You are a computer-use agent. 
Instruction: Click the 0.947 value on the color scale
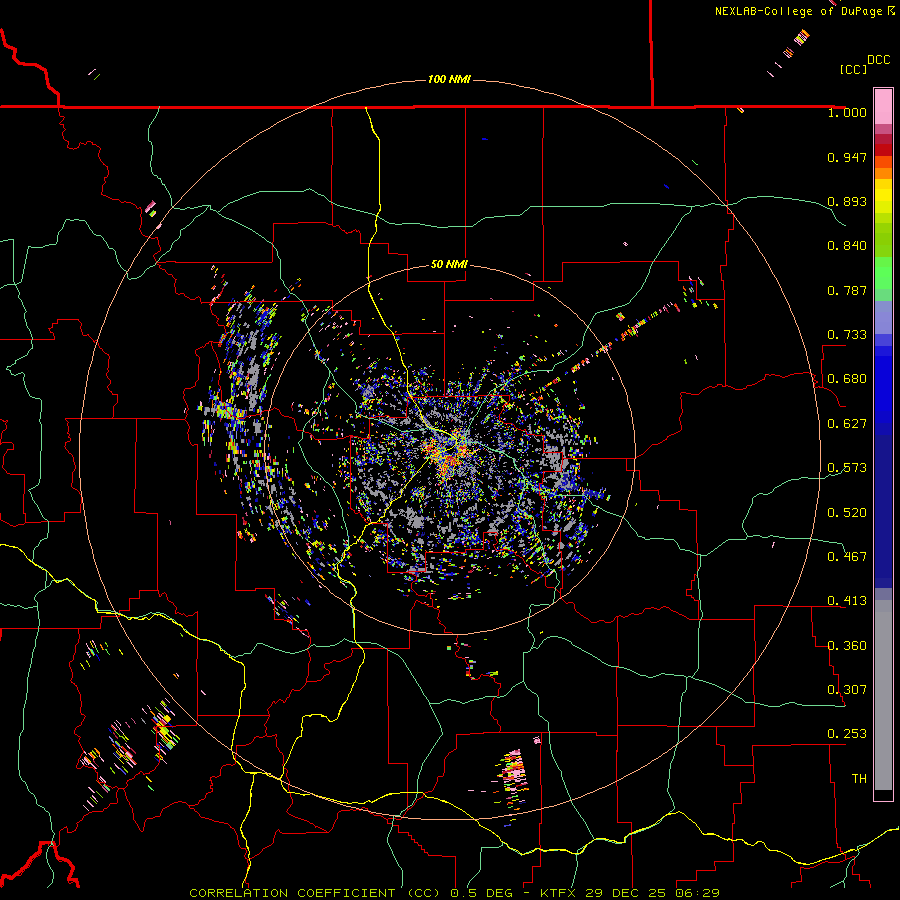pos(847,157)
